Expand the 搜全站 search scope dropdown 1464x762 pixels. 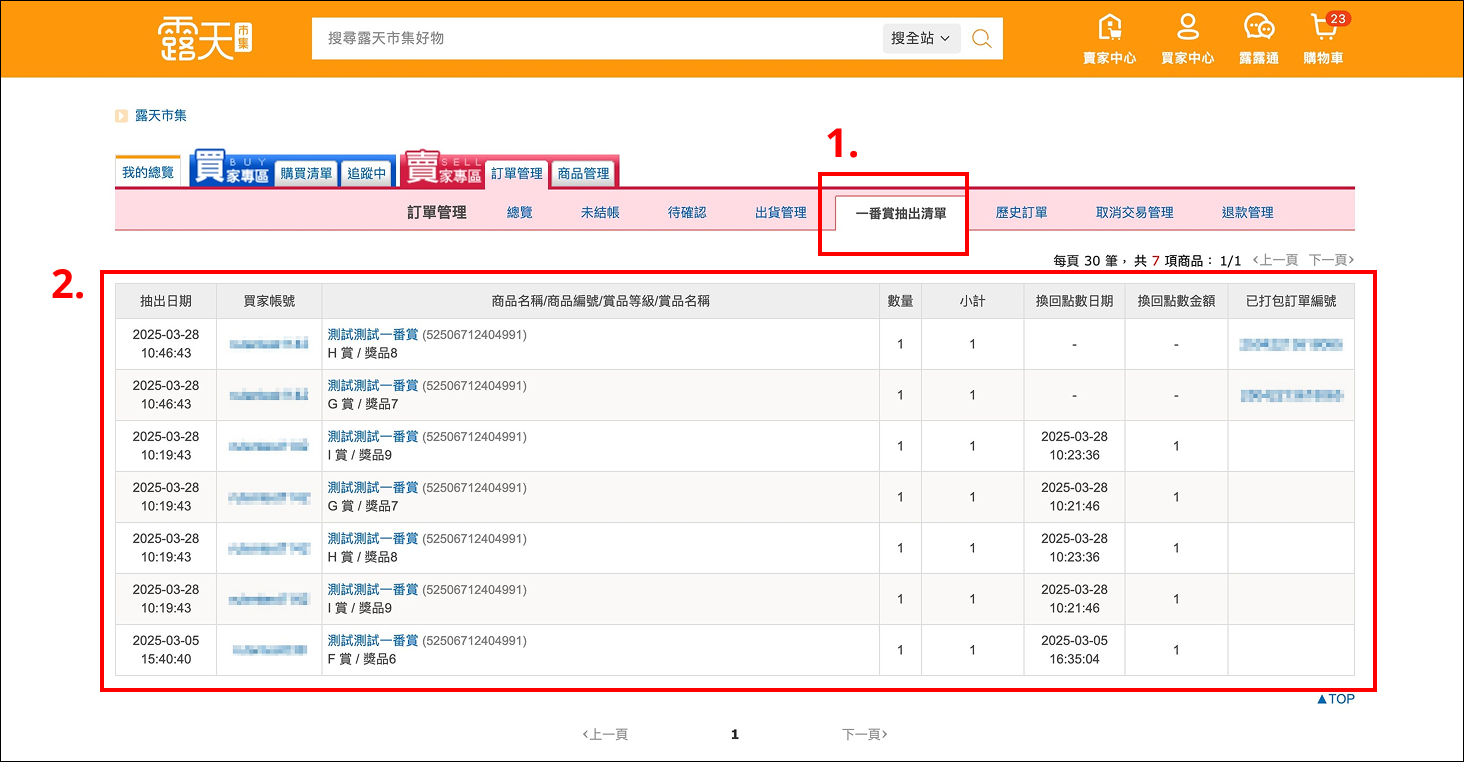coord(921,38)
